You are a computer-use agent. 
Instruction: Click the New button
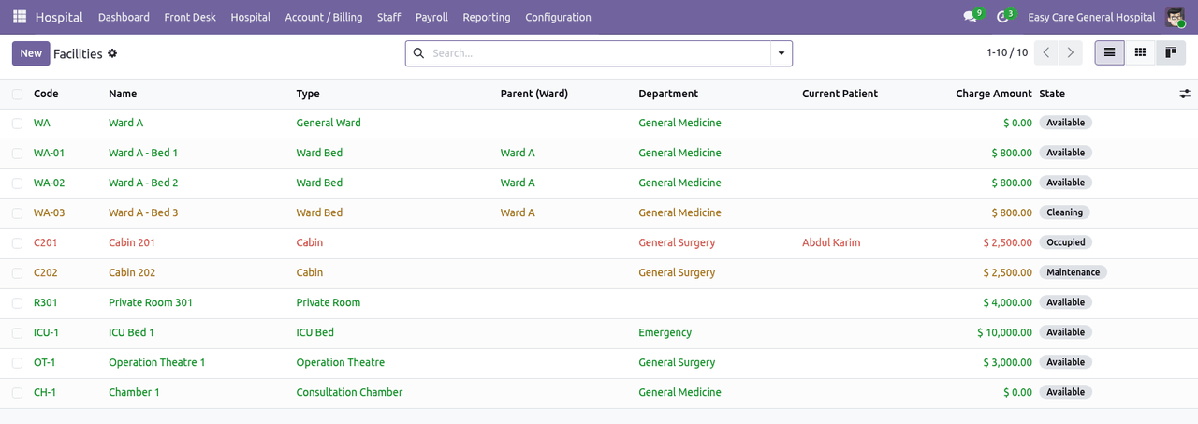tap(31, 53)
